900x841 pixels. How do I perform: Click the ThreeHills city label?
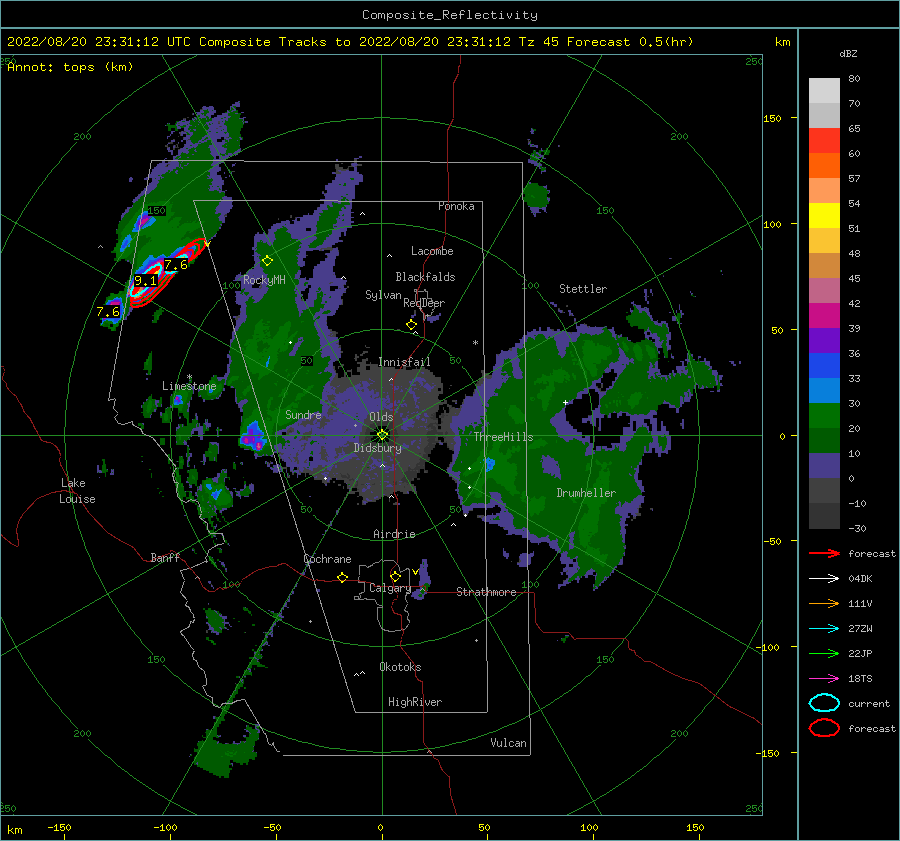(x=503, y=437)
